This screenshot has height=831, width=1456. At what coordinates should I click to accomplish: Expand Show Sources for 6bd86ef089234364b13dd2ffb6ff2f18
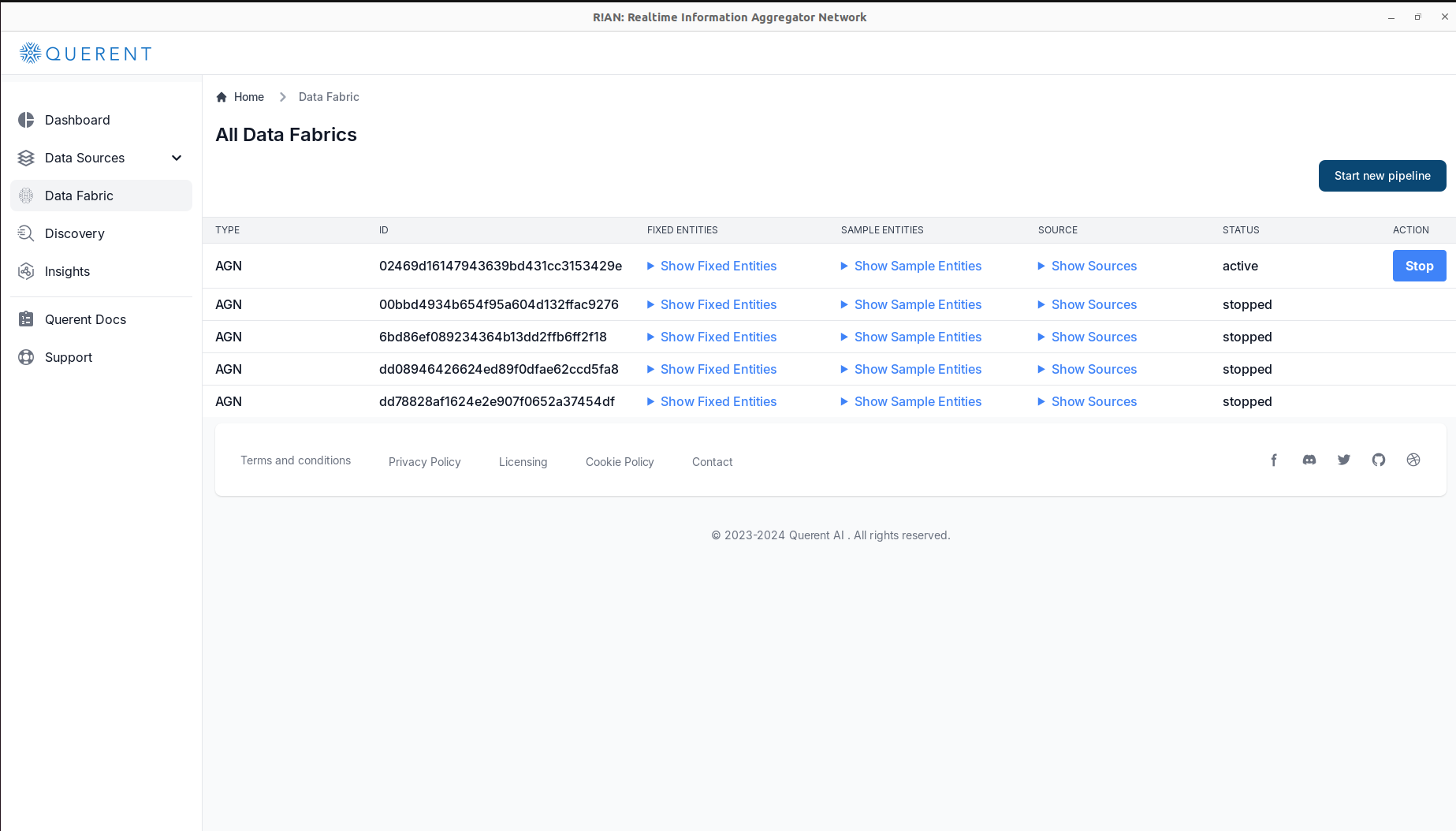pyautogui.click(x=1088, y=337)
